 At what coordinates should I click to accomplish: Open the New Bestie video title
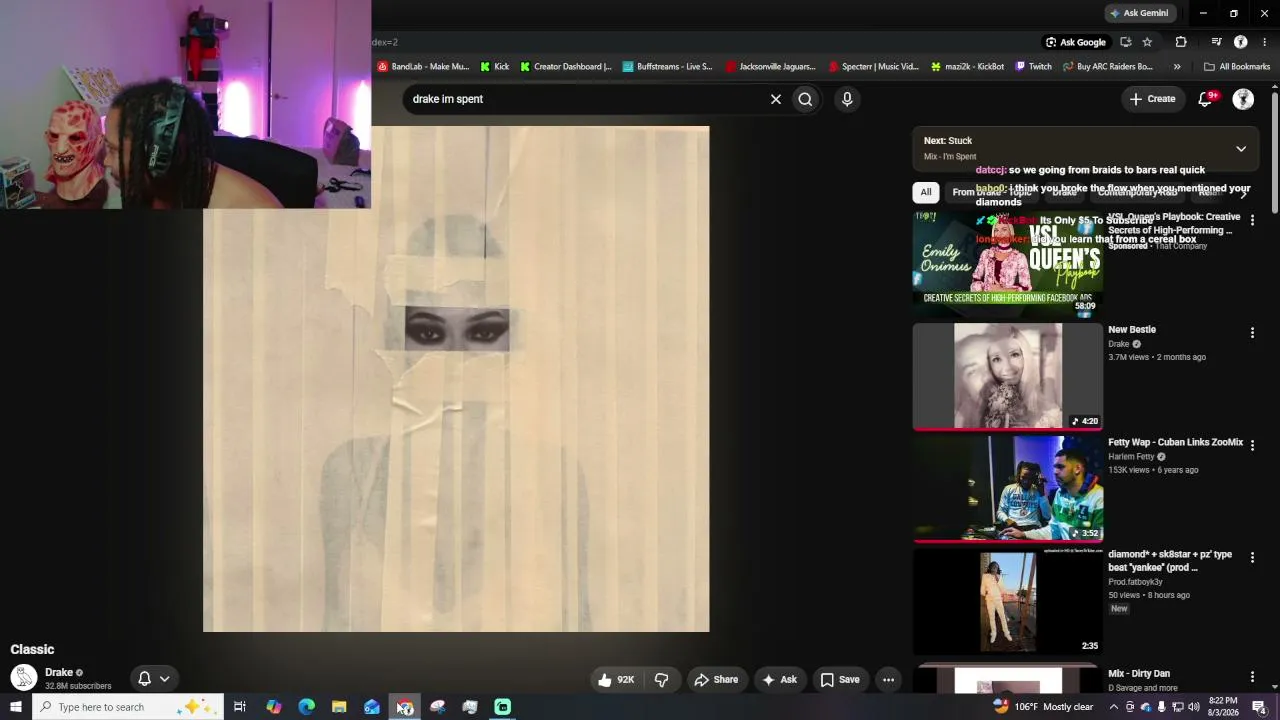pos(1132,330)
